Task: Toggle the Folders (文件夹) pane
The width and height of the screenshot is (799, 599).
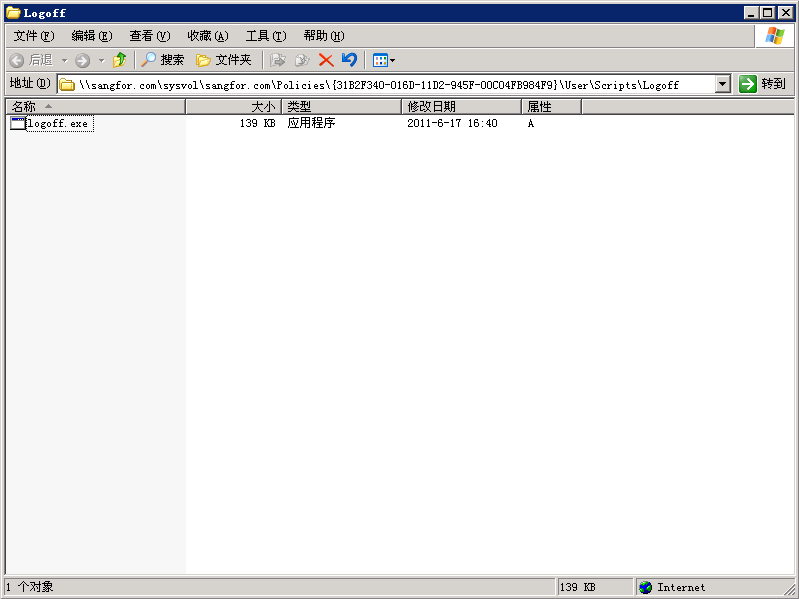Action: coord(224,60)
